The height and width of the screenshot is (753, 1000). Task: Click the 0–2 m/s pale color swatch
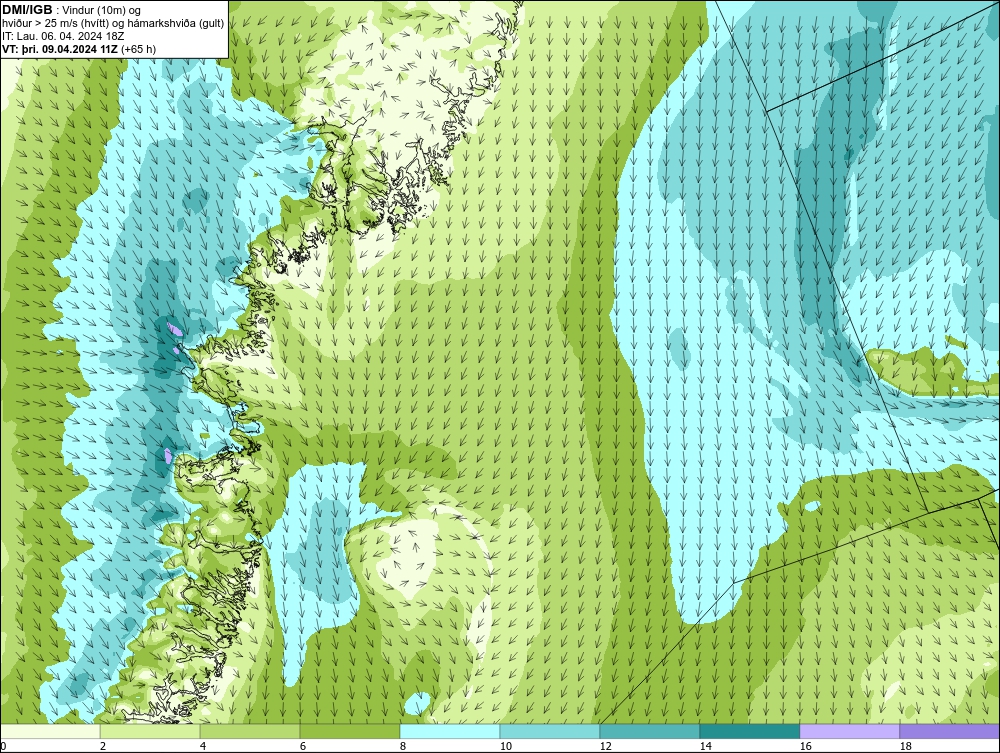pos(50,731)
